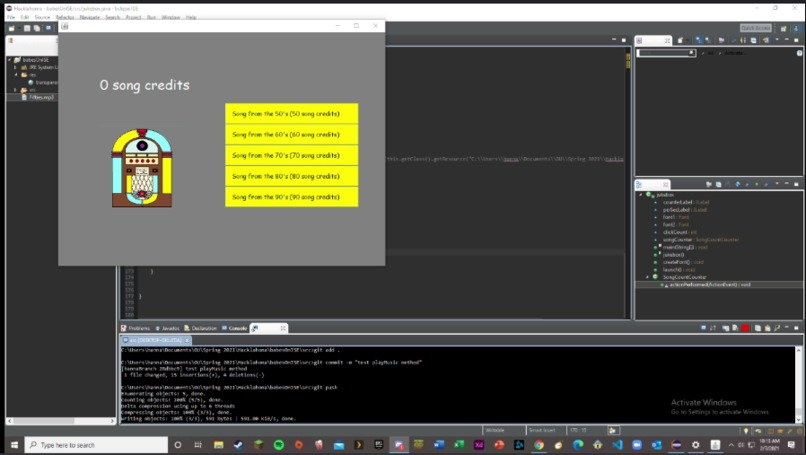Image resolution: width=806 pixels, height=455 pixels.
Task: Collapse the jukebox class in Outline
Action: [640, 195]
